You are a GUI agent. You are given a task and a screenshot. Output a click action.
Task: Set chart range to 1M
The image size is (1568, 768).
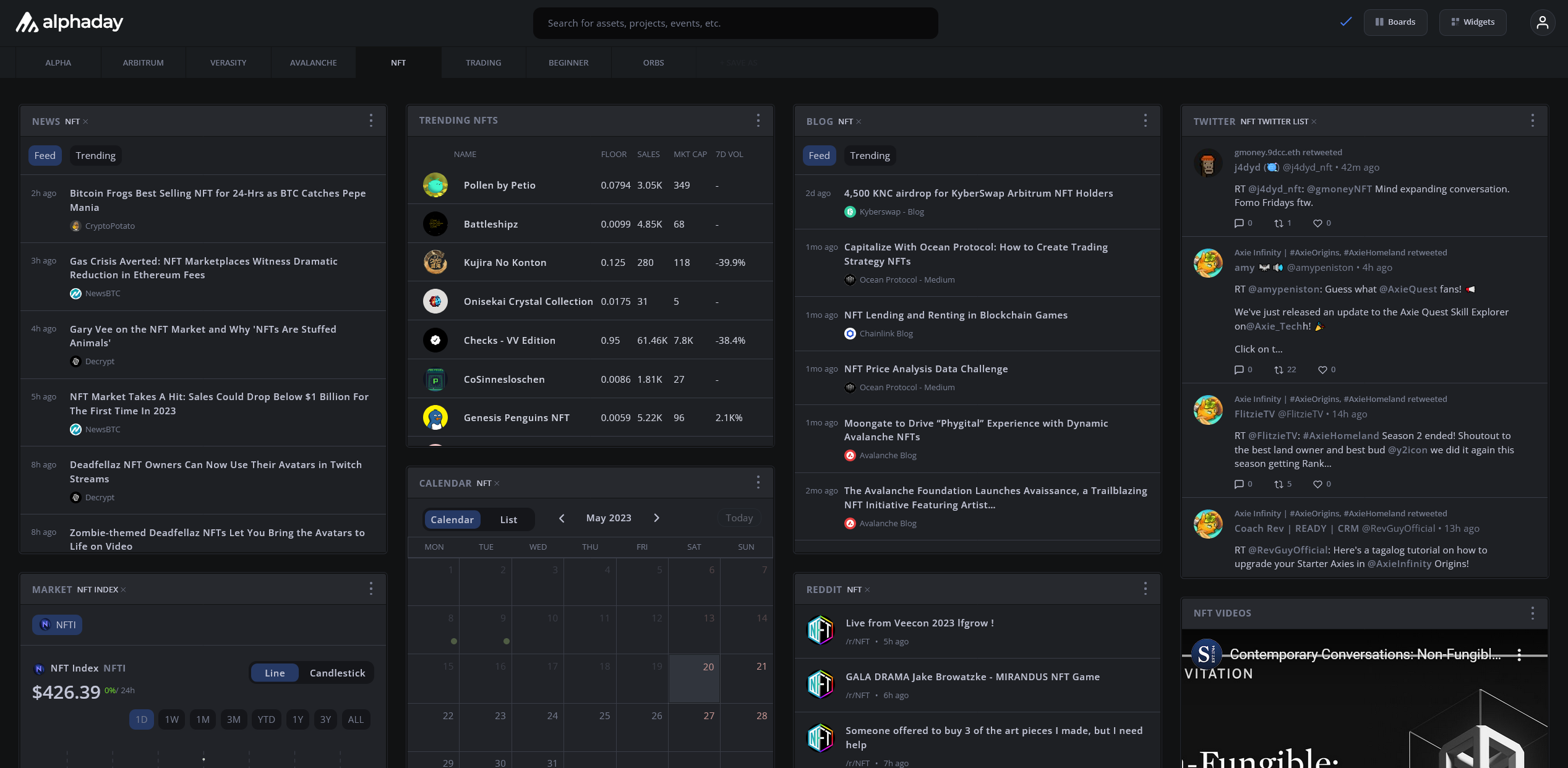click(203, 719)
